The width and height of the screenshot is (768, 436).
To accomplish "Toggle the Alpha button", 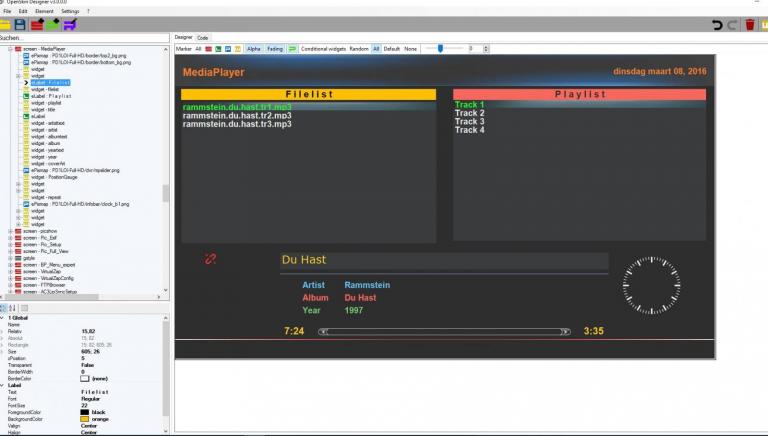I will (x=254, y=48).
